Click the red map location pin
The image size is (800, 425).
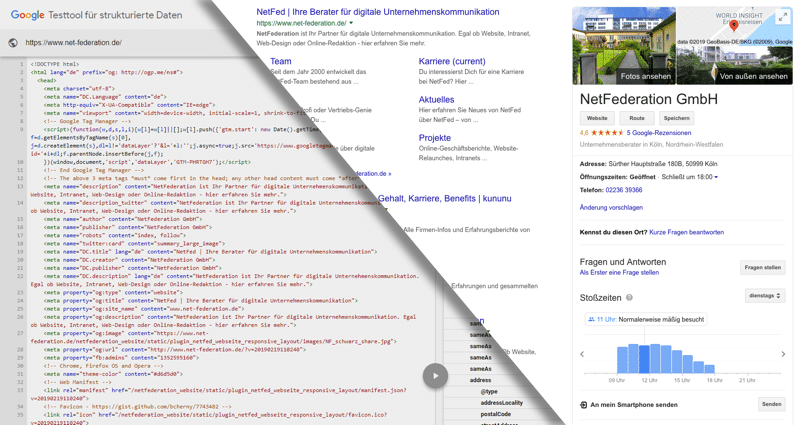tap(734, 26)
